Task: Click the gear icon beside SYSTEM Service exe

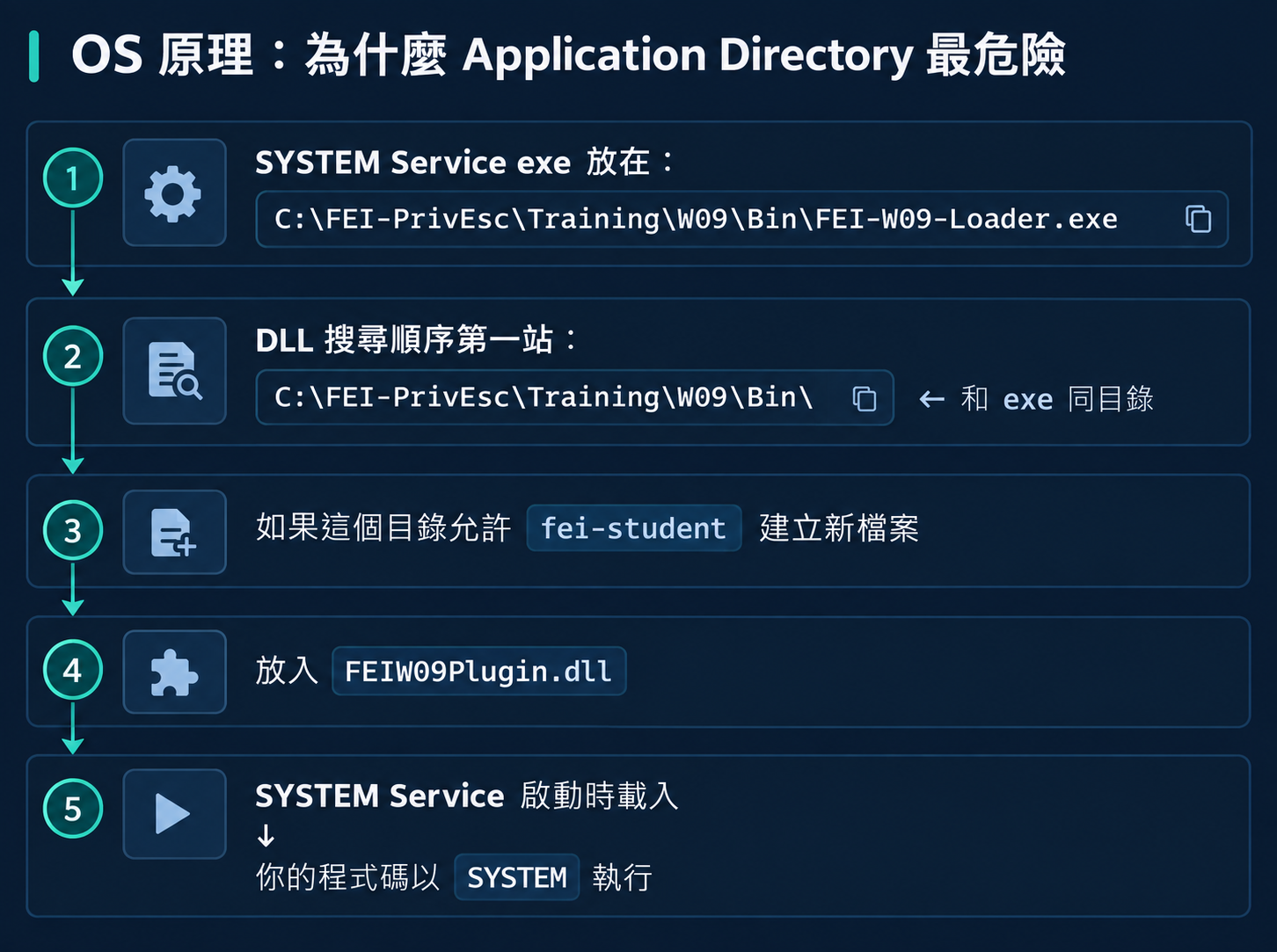Action: (173, 193)
